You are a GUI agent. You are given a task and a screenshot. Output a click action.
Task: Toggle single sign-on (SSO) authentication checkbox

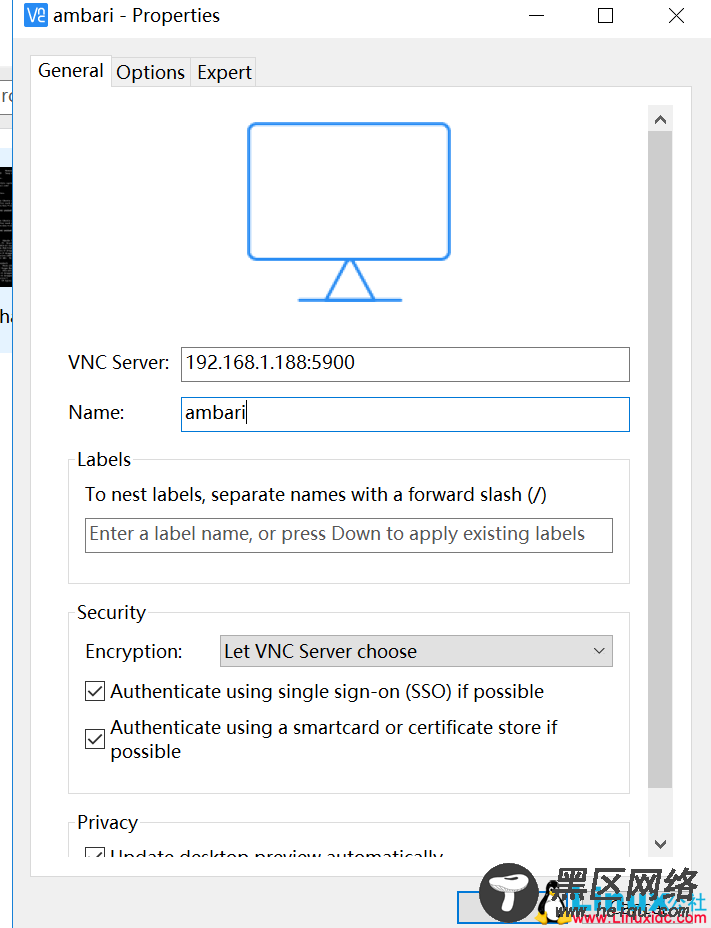(95, 691)
